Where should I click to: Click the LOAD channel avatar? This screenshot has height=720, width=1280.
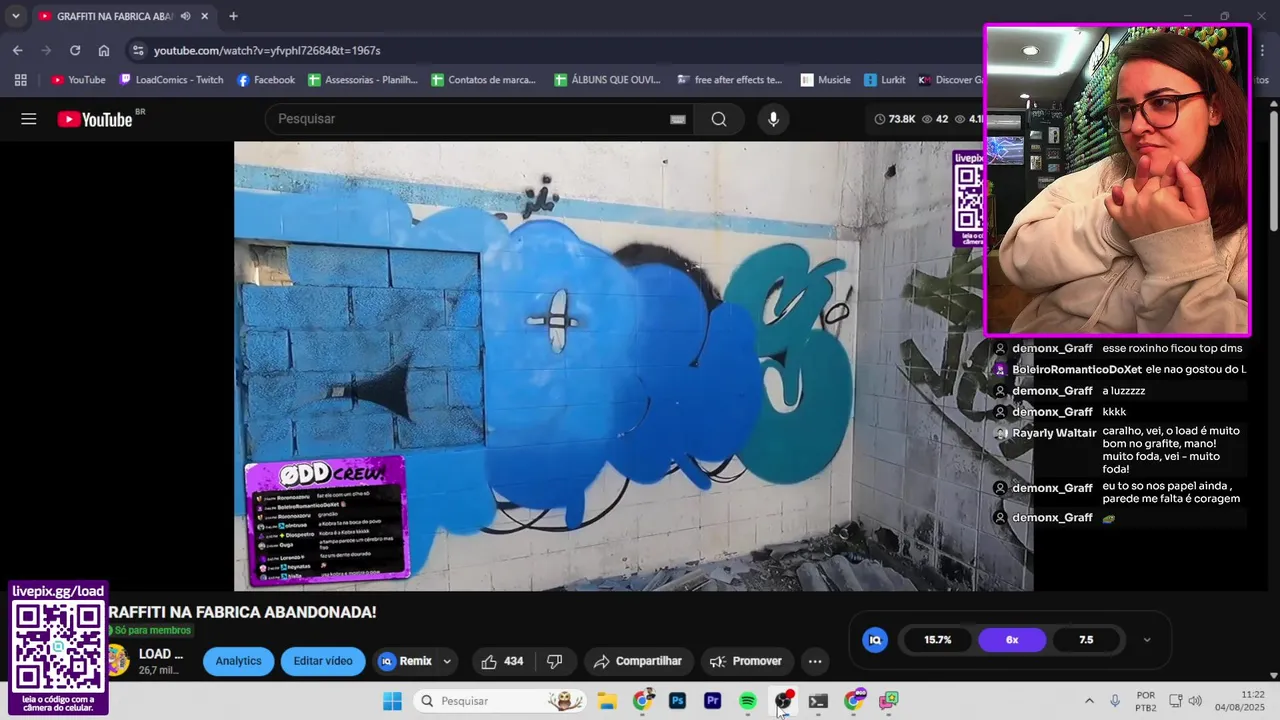[119, 660]
